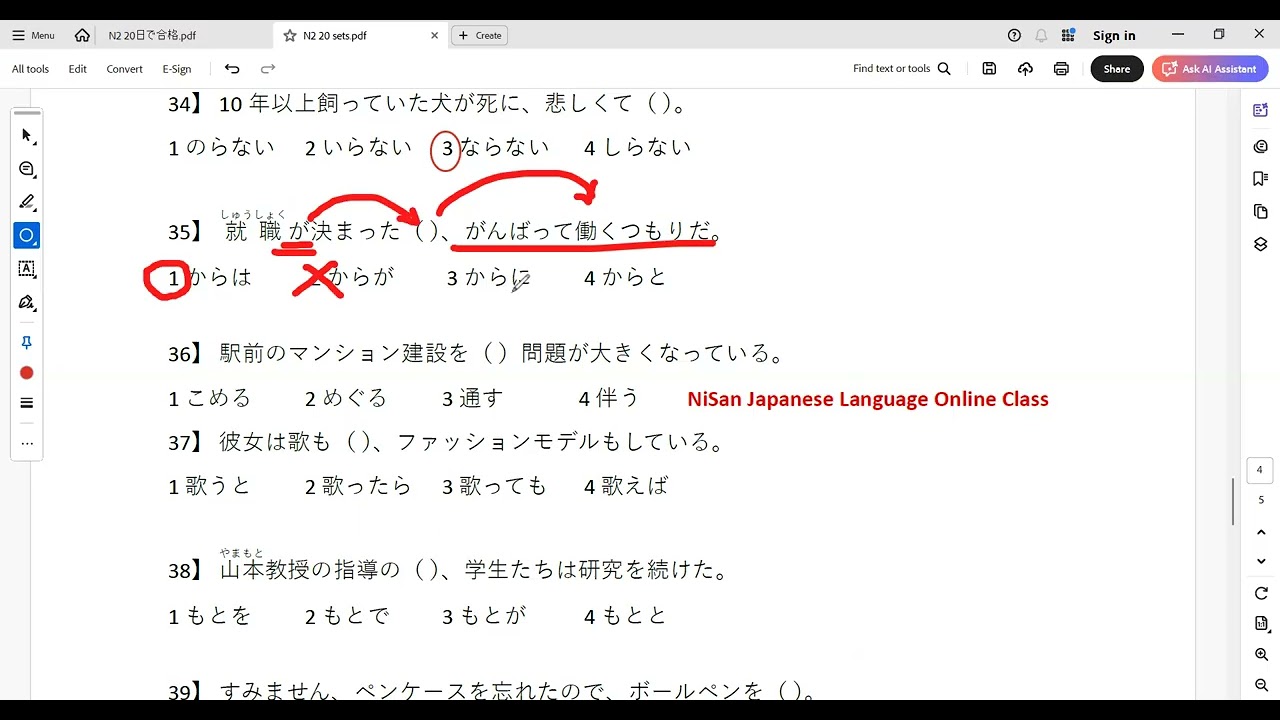Open the bookmarks panel
Screen dimensions: 1280x720
click(x=1260, y=179)
